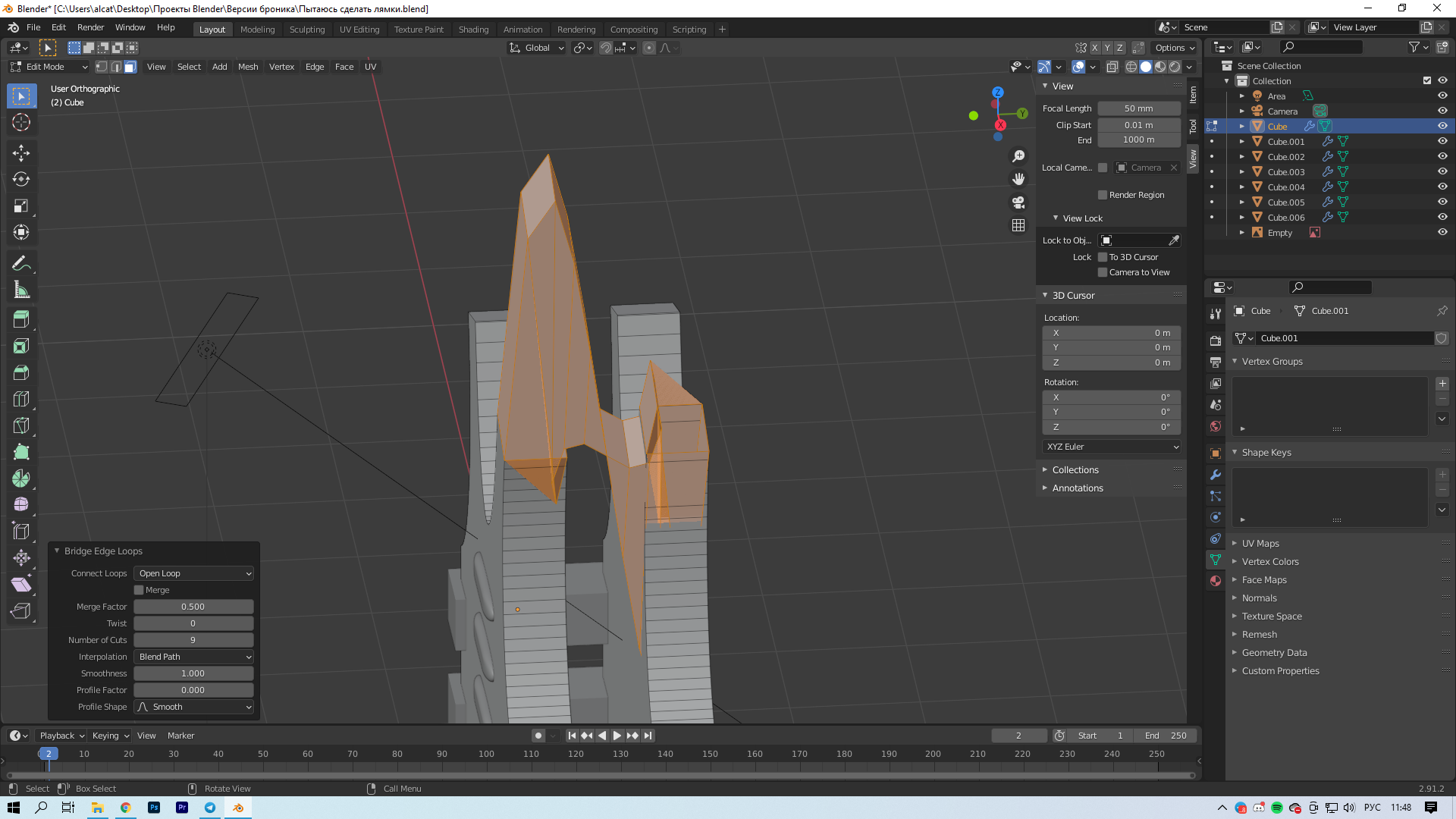Open Google Chrome from the taskbar
The width and height of the screenshot is (1456, 819).
pyautogui.click(x=126, y=808)
